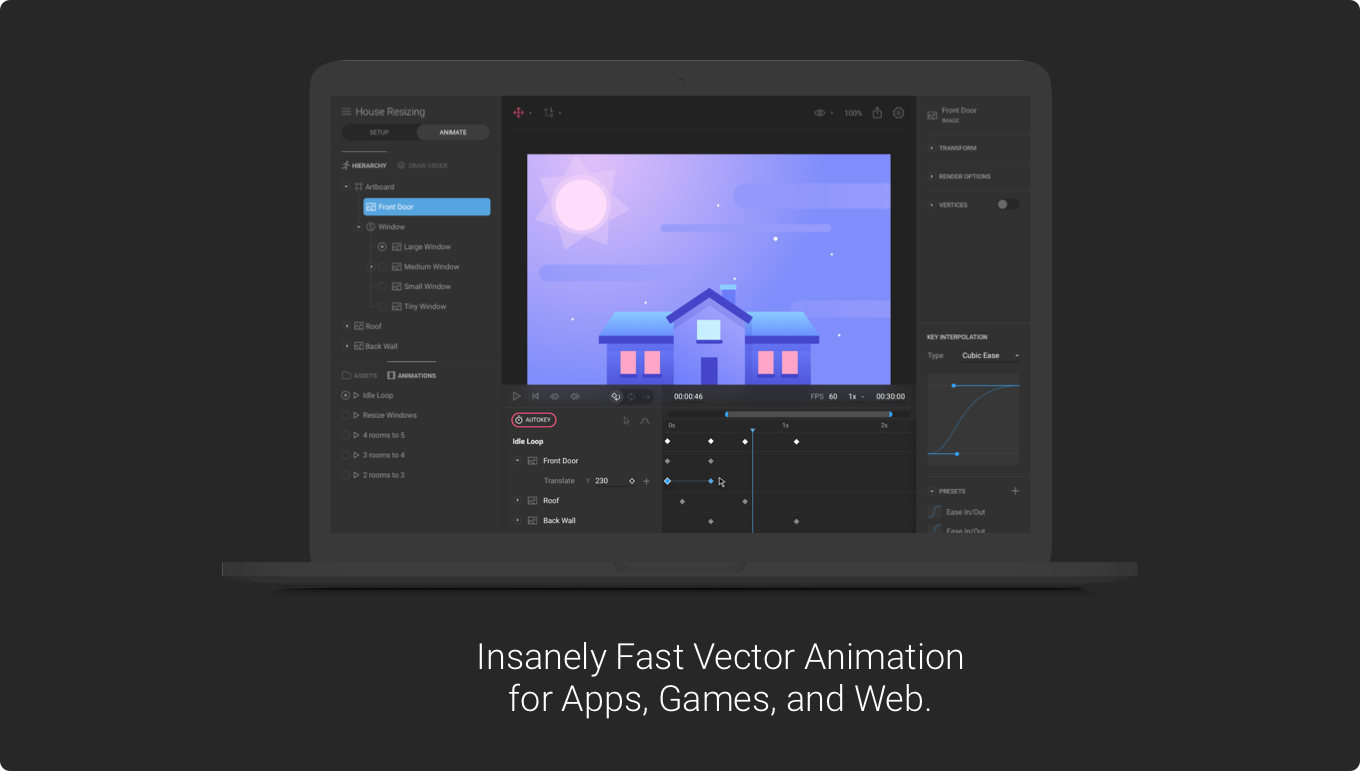Open the eye visibility options icon
Image resolution: width=1360 pixels, height=771 pixels.
tap(819, 113)
